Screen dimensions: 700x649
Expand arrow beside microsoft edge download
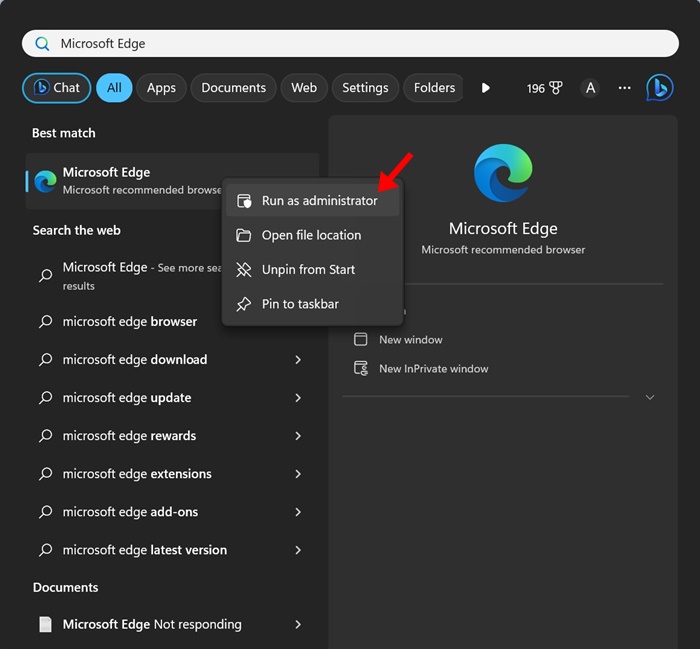(x=298, y=360)
